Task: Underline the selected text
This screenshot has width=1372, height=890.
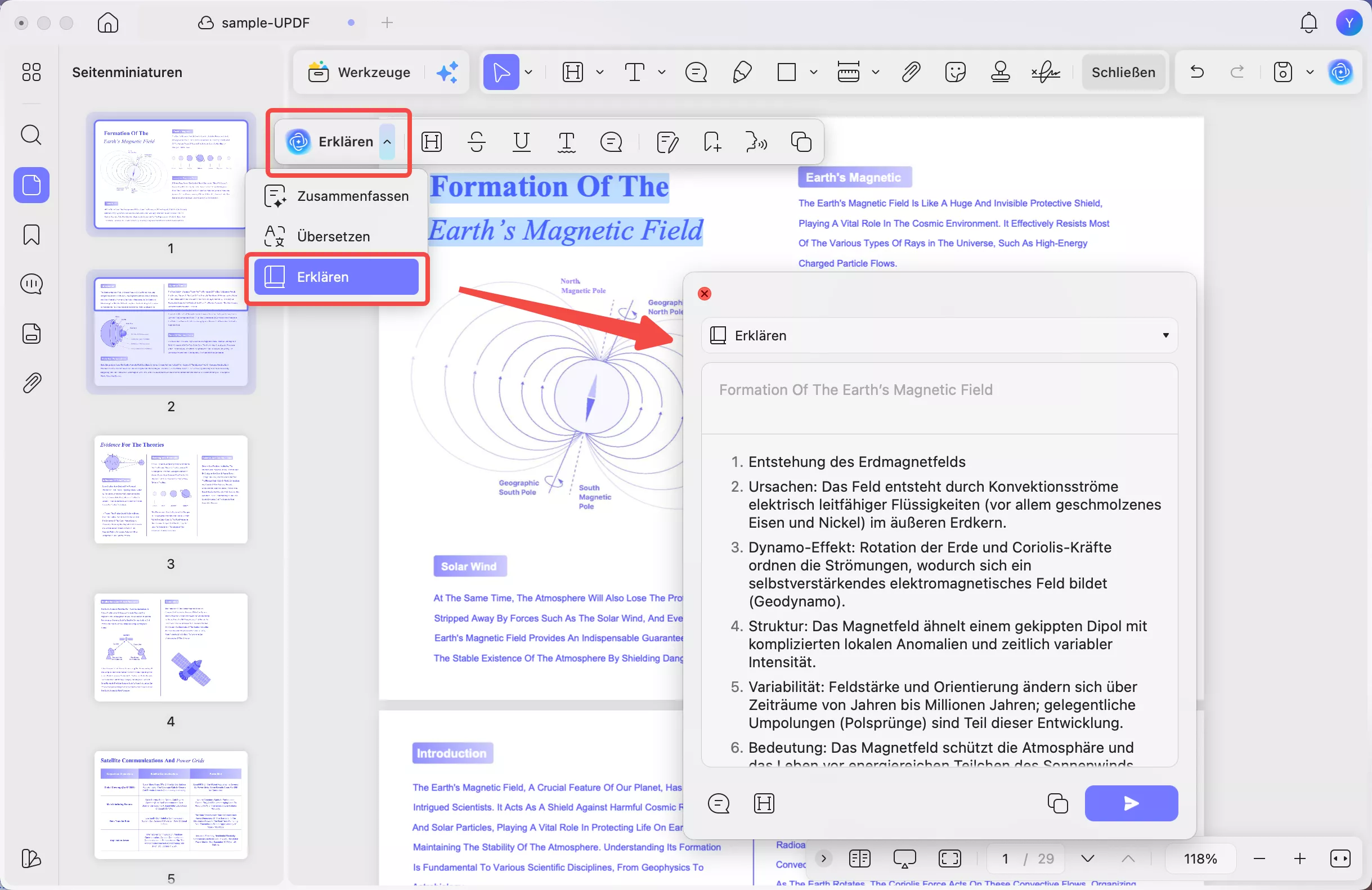Action: click(x=521, y=142)
